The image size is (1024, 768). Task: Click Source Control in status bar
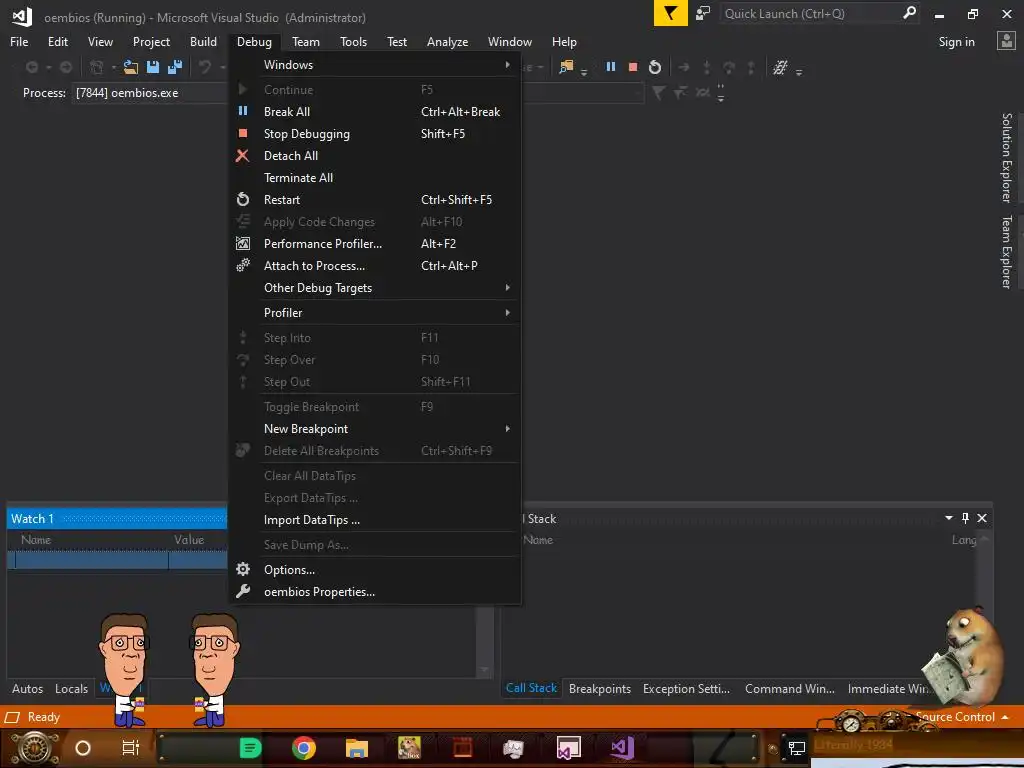pyautogui.click(x=955, y=716)
